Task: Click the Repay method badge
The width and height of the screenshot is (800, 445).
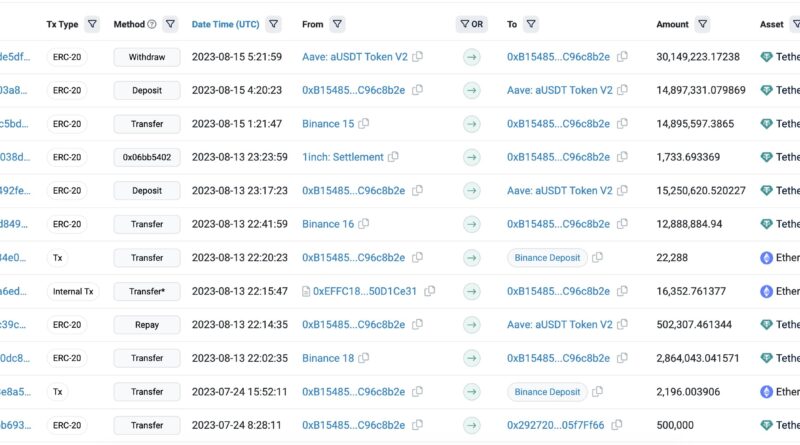Action: 147,325
